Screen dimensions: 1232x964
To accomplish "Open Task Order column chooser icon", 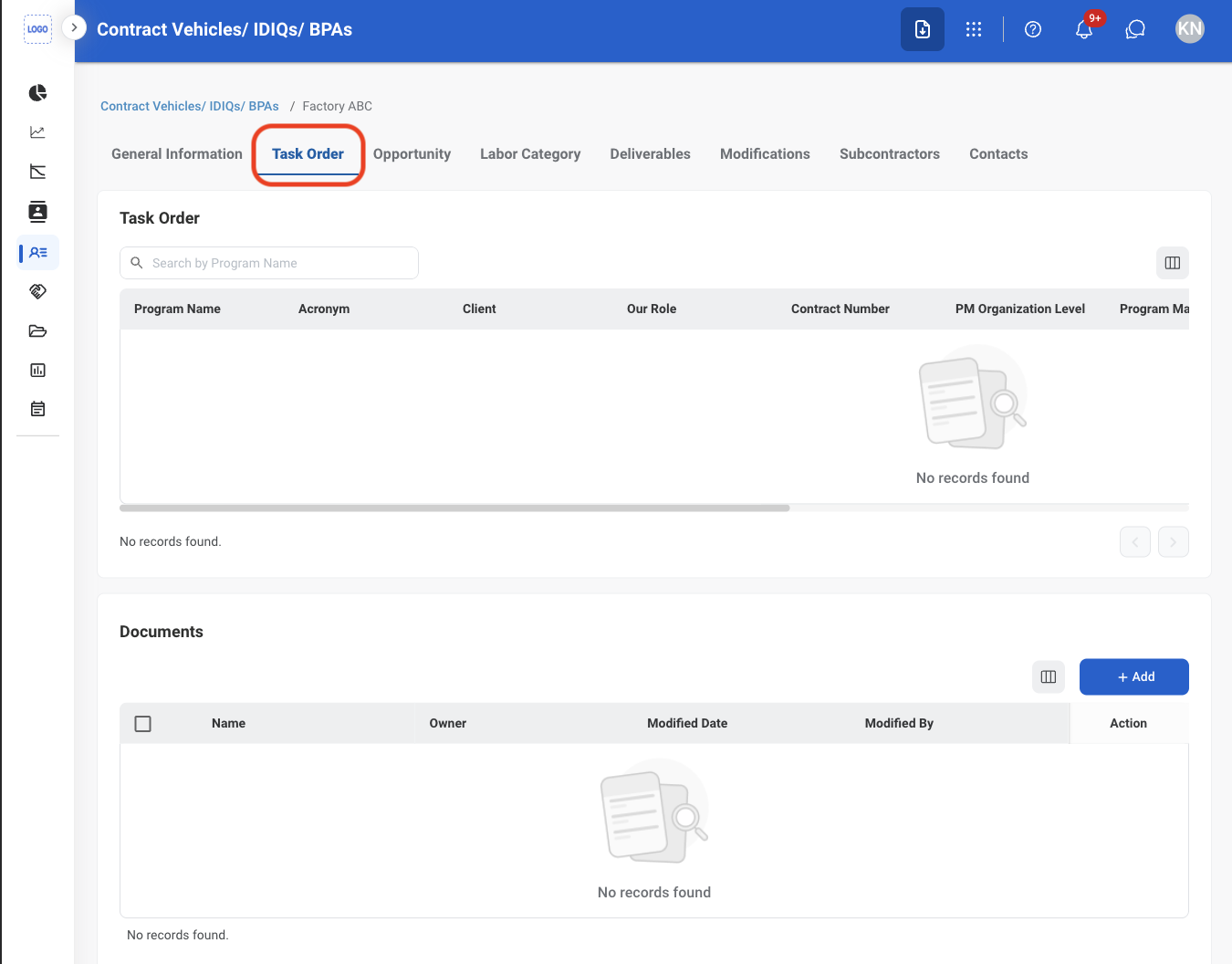I will pyautogui.click(x=1173, y=263).
